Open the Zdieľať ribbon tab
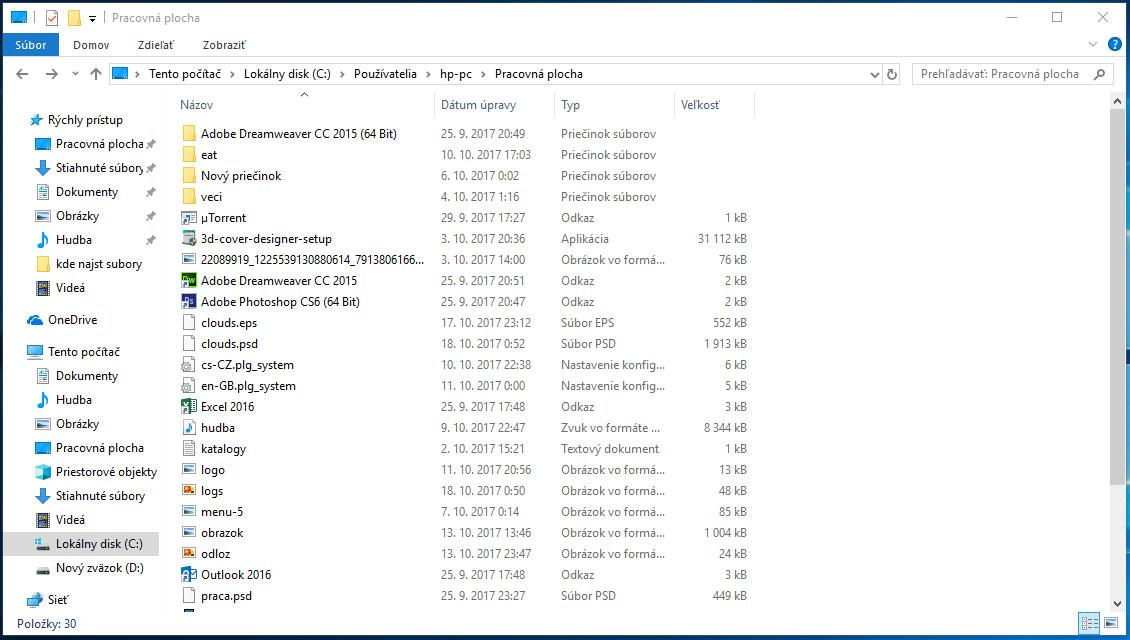This screenshot has height=640, width=1130. (x=156, y=45)
